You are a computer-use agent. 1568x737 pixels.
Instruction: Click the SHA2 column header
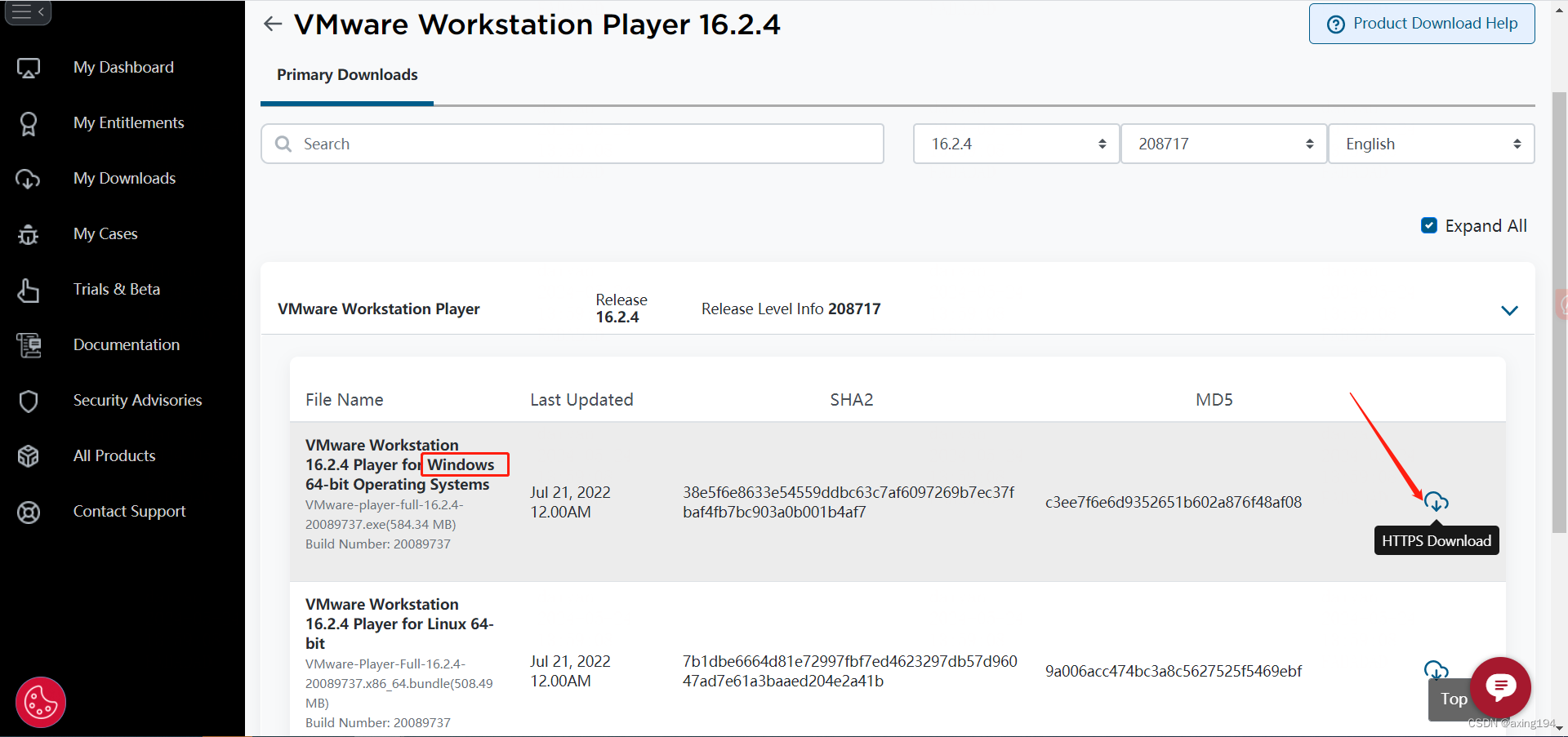pos(851,400)
